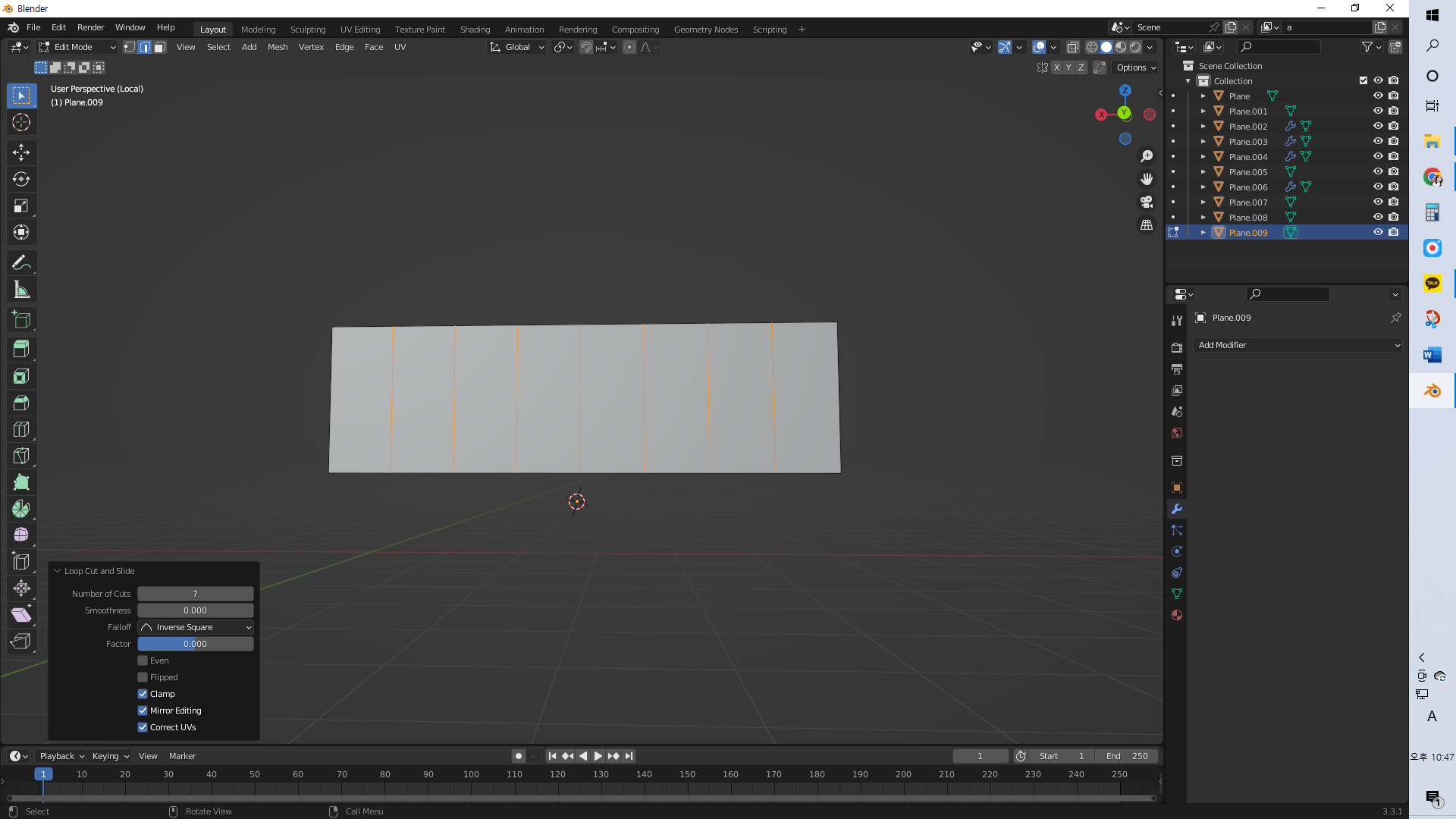Open the Options dropdown
The width and height of the screenshot is (1456, 819).
[x=1136, y=67]
